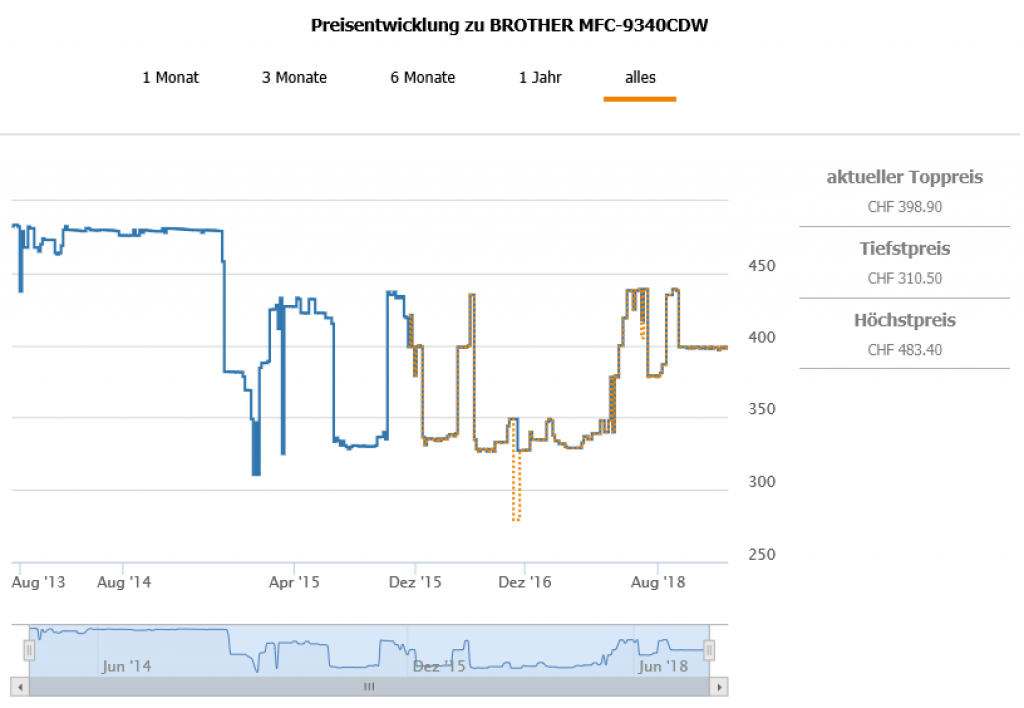Click the Dez '16 x-axis label

pos(525,581)
